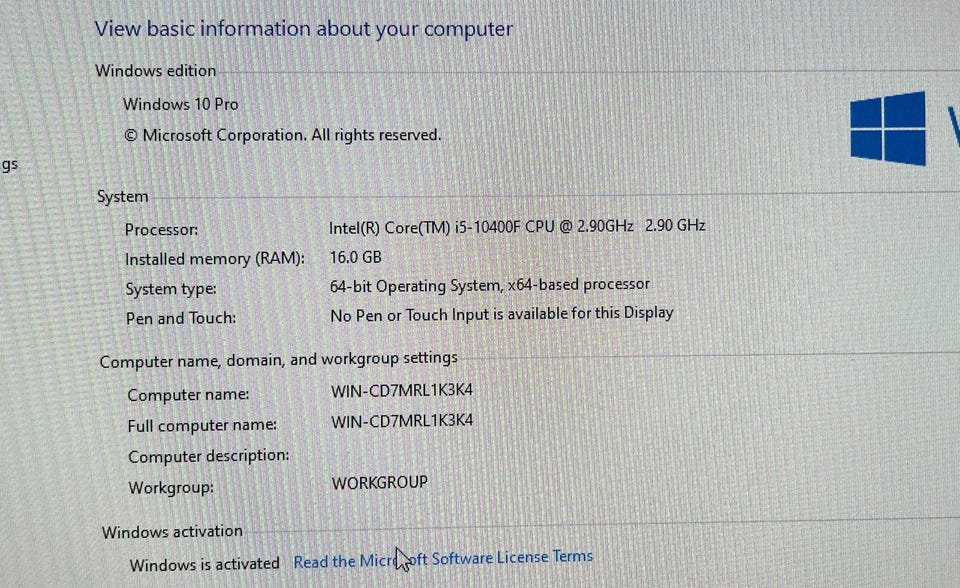Select the processor value Intel Core i5-10400F
Viewport: 960px width, 588px height.
[517, 227]
